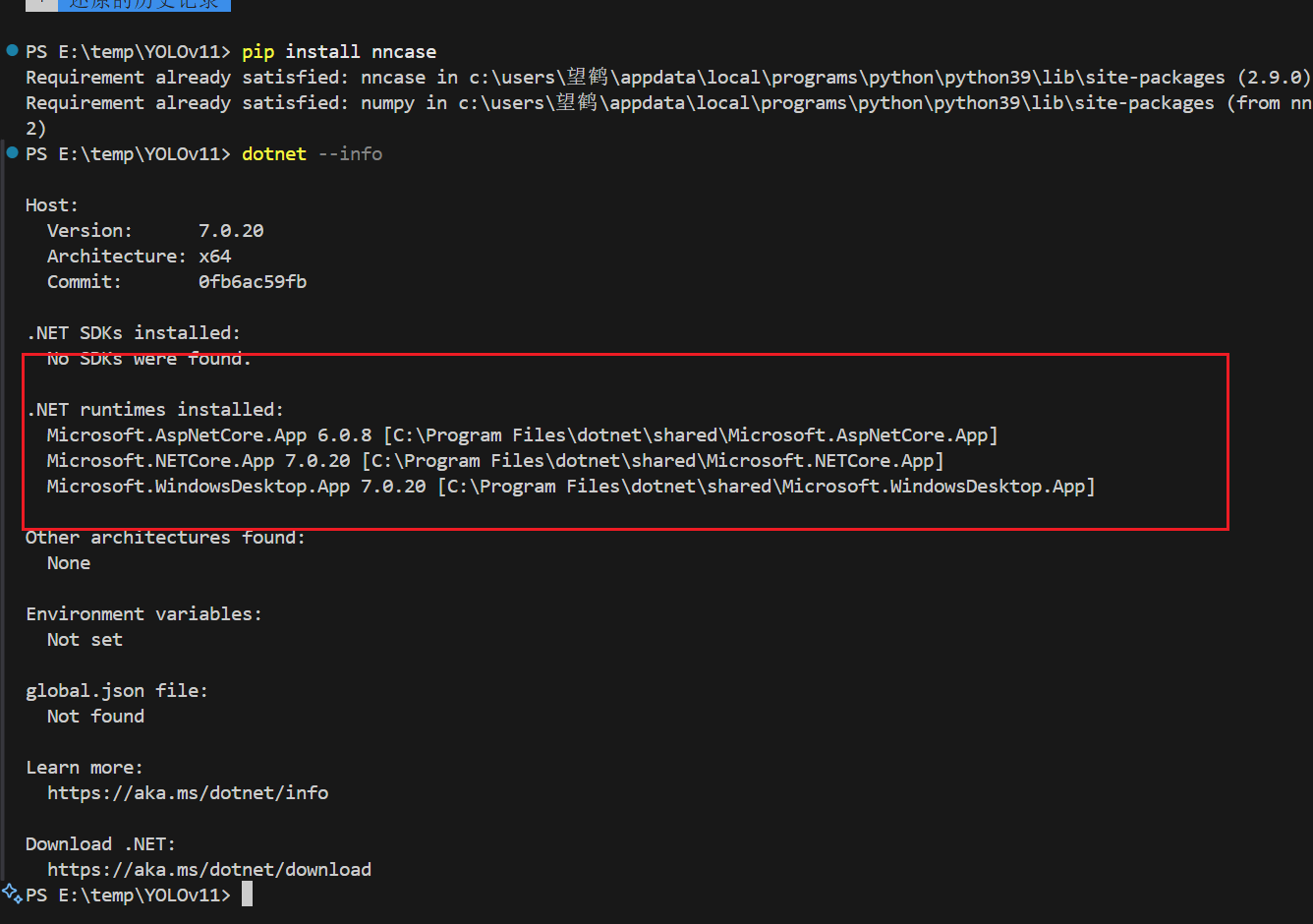Click the blue marker beside dotnet --info command
Screen dimensions: 1313x924
point(12,152)
